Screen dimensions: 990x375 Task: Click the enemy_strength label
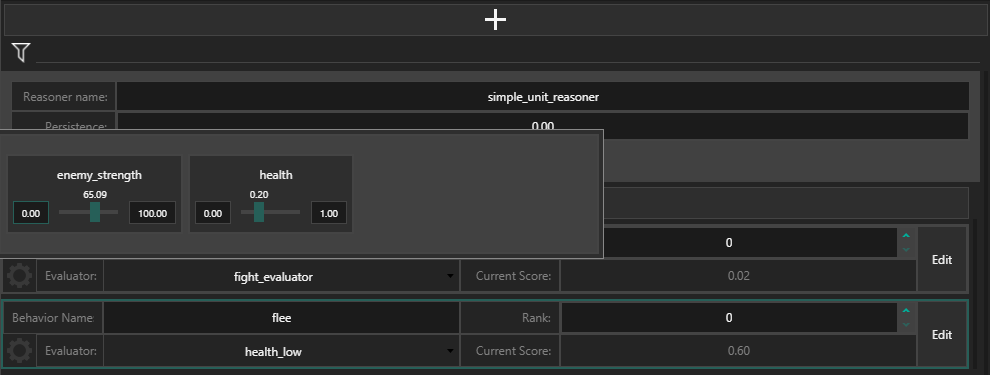(99, 175)
